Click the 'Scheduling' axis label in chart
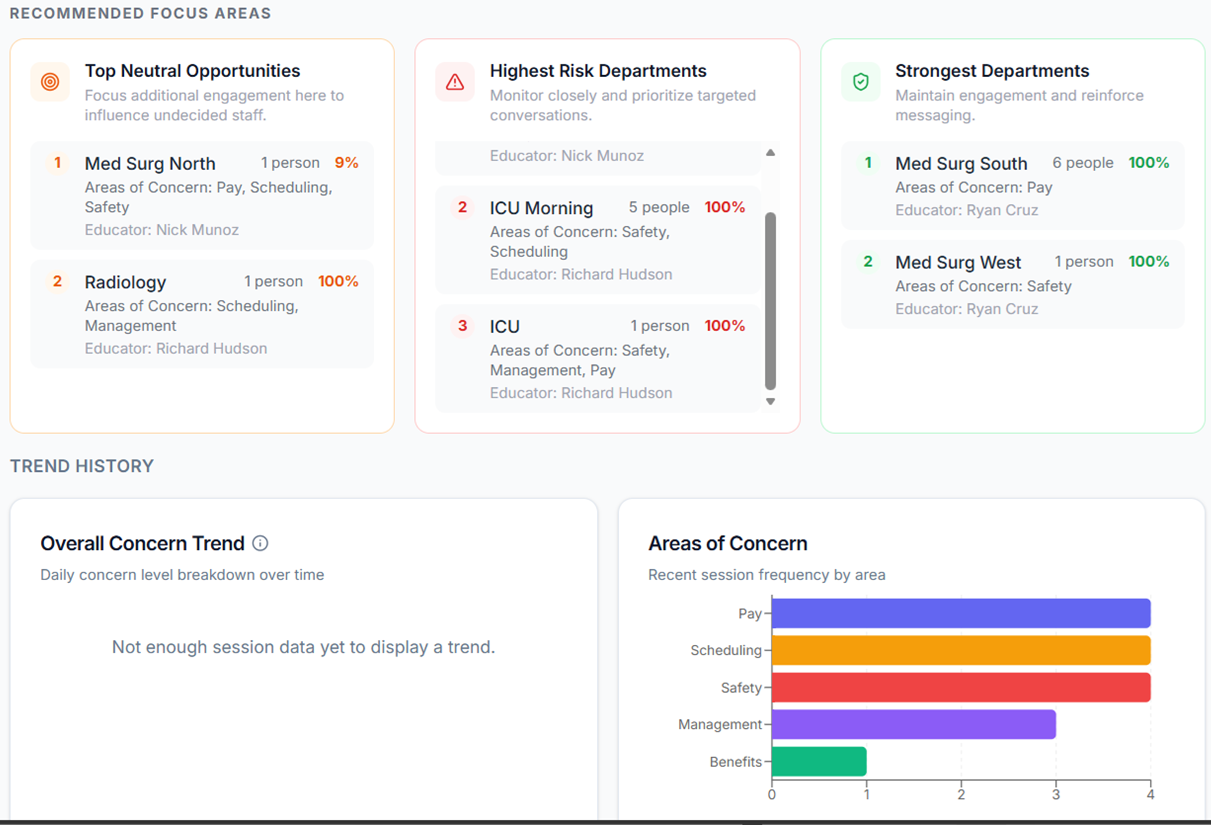 click(x=726, y=650)
